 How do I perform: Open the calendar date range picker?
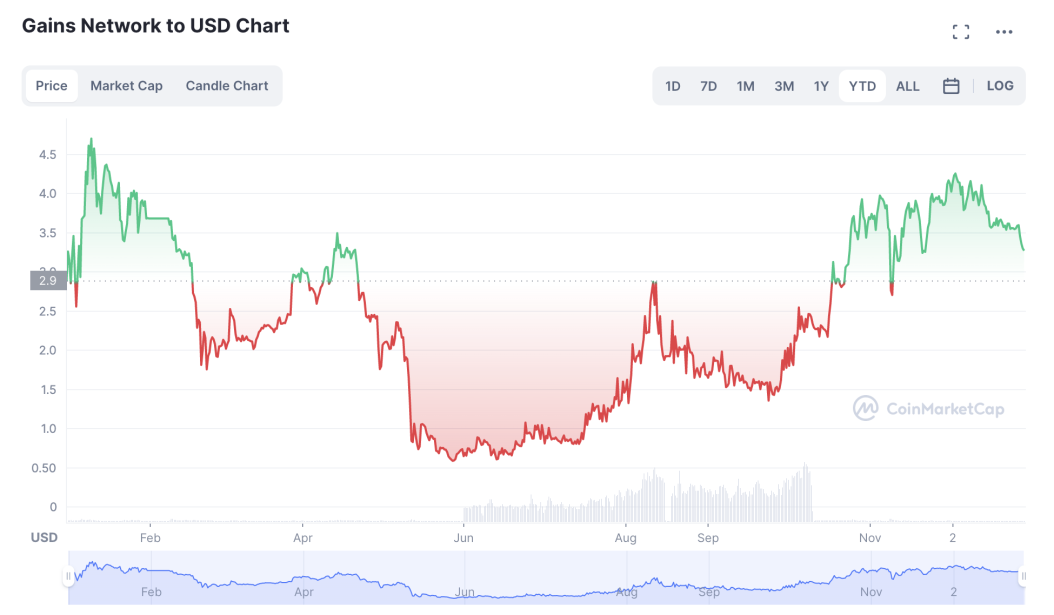(950, 86)
